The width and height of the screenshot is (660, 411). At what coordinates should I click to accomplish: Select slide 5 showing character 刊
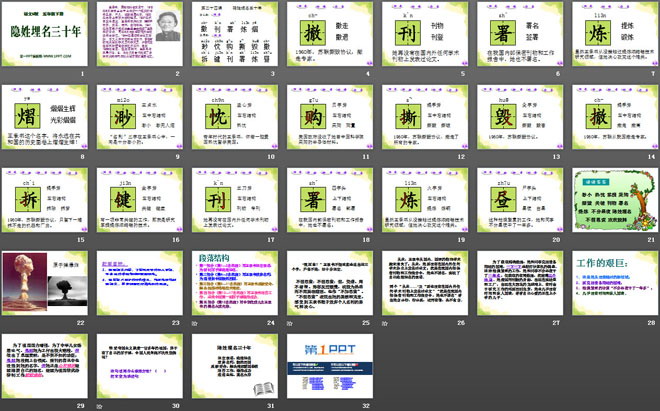click(x=425, y=34)
